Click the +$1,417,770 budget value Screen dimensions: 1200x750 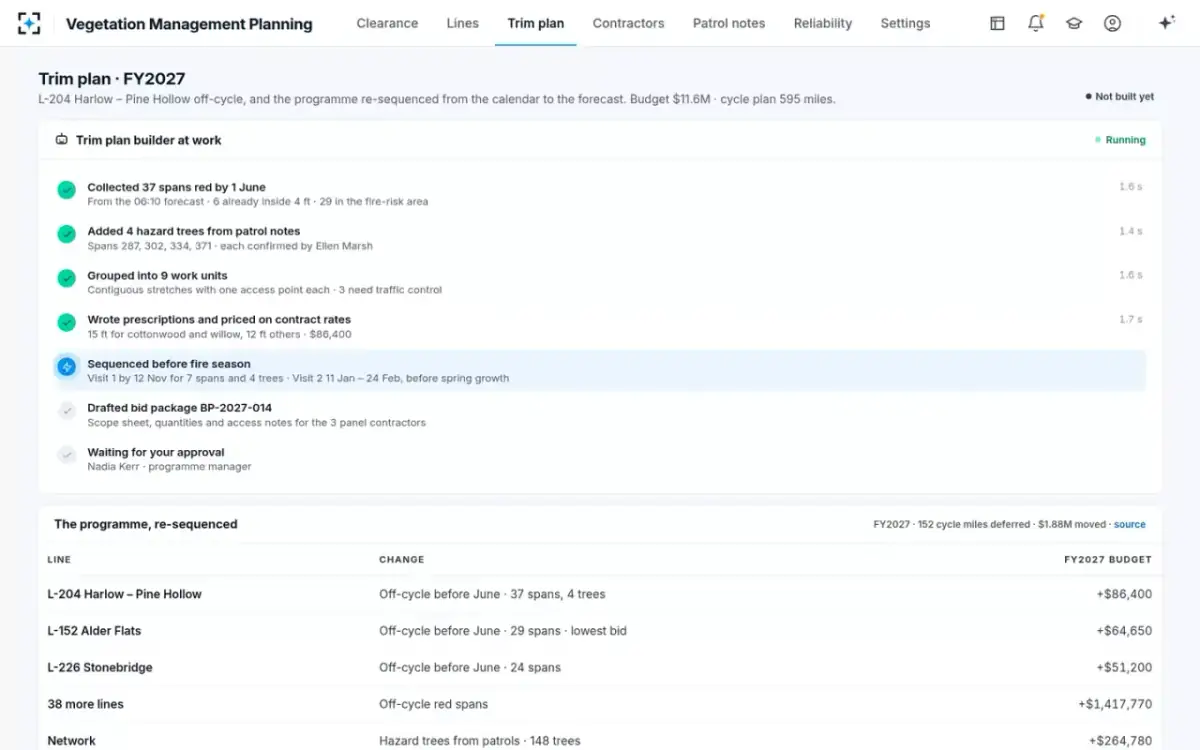(x=1115, y=704)
